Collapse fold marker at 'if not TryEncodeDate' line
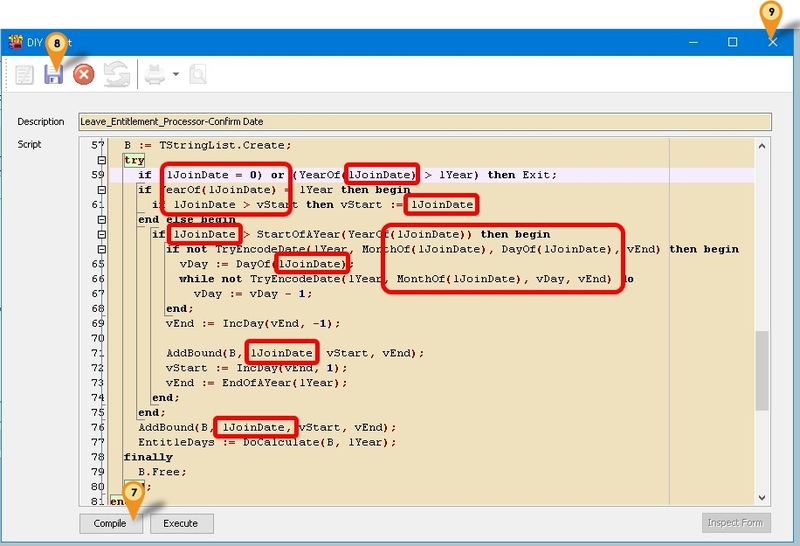This screenshot has width=800, height=546. click(x=100, y=249)
